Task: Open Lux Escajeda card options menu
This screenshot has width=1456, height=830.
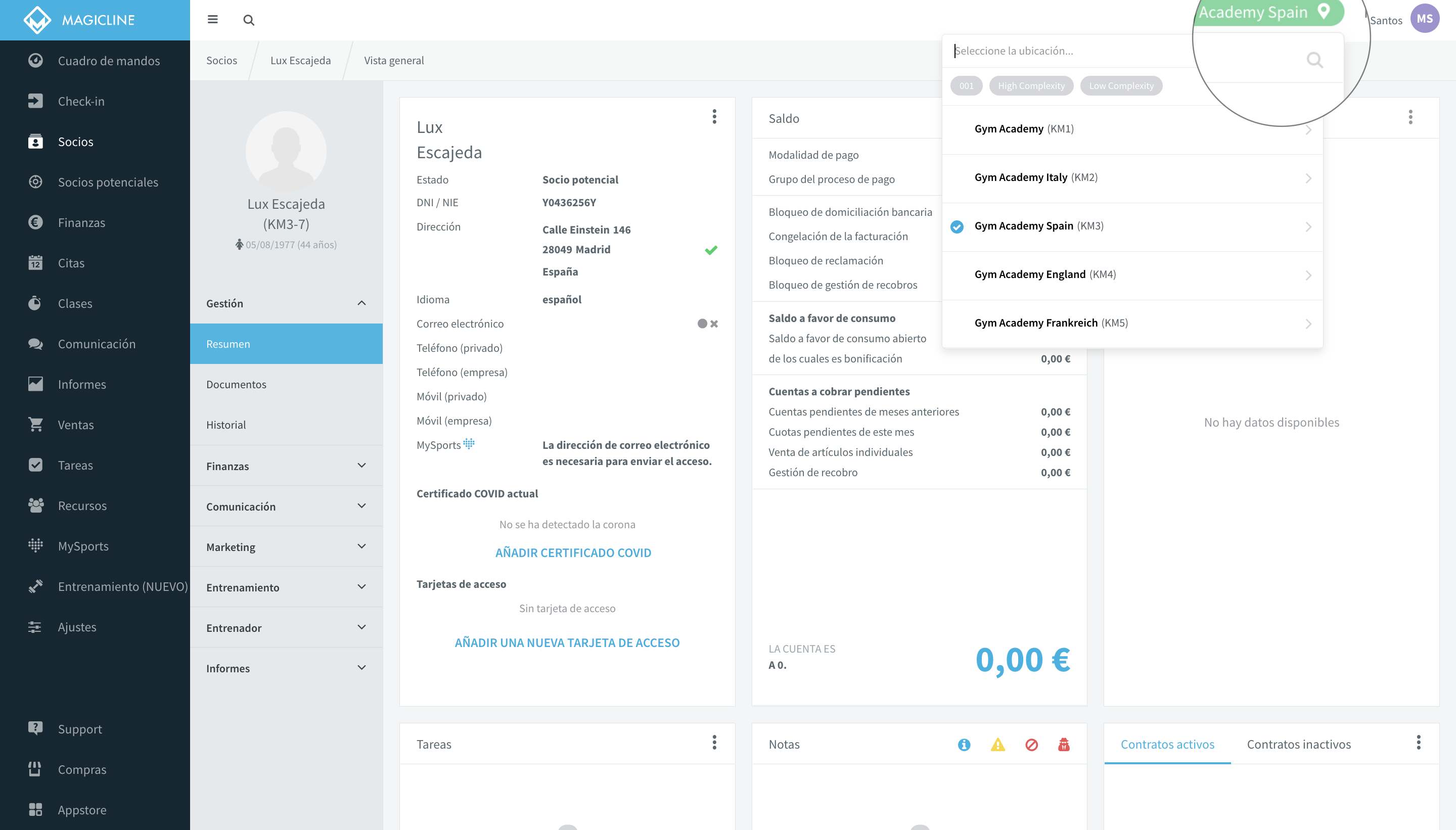Action: click(x=714, y=117)
